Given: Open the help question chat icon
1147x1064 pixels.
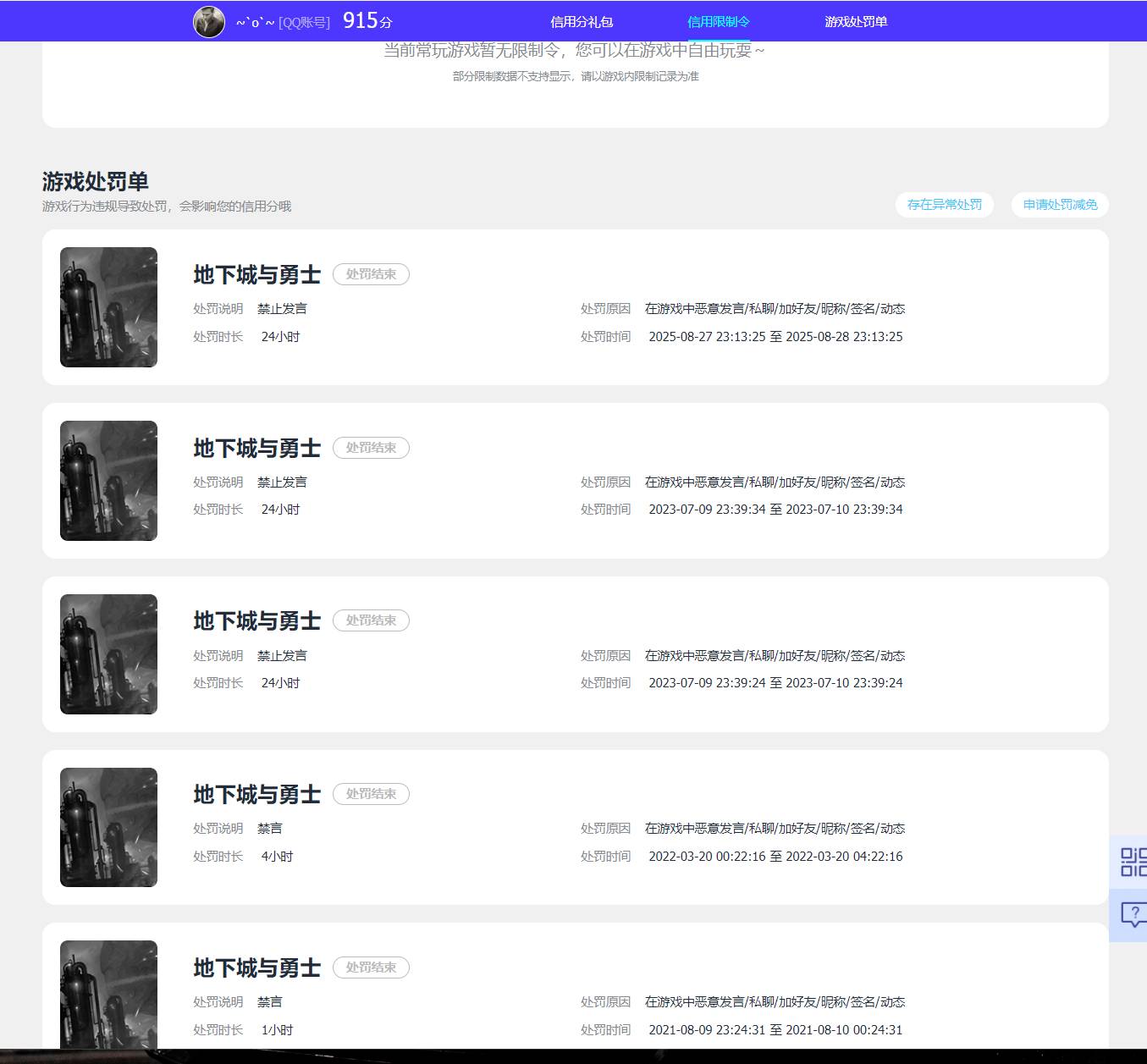Looking at the screenshot, I should tap(1133, 914).
